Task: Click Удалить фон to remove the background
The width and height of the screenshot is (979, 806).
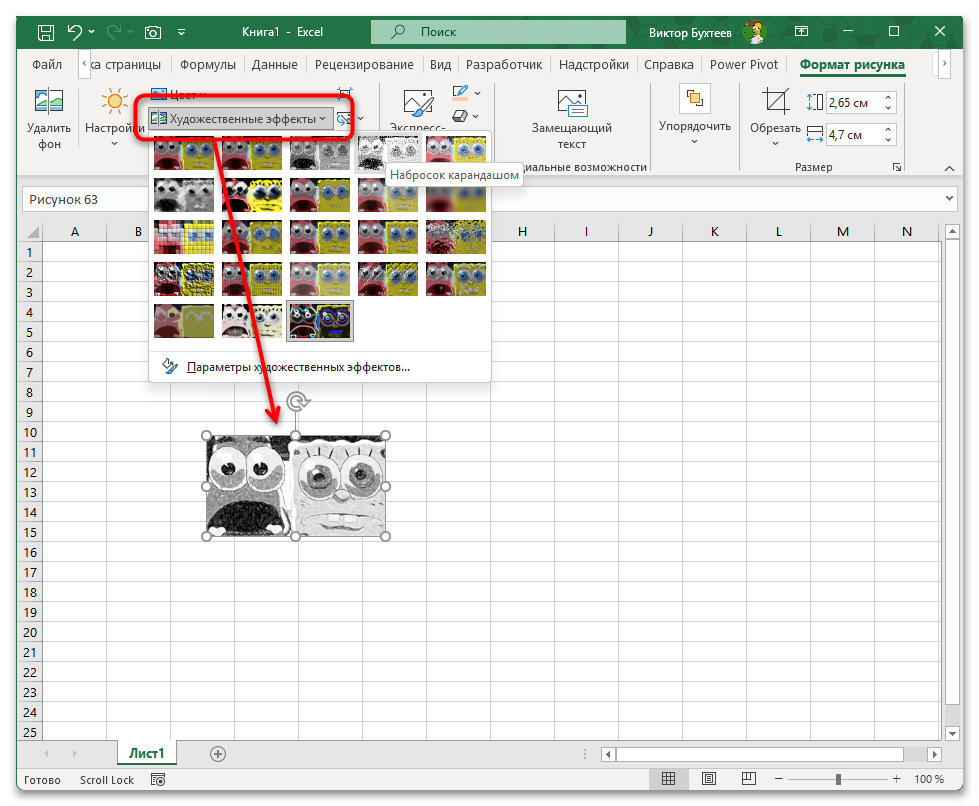Action: (49, 119)
